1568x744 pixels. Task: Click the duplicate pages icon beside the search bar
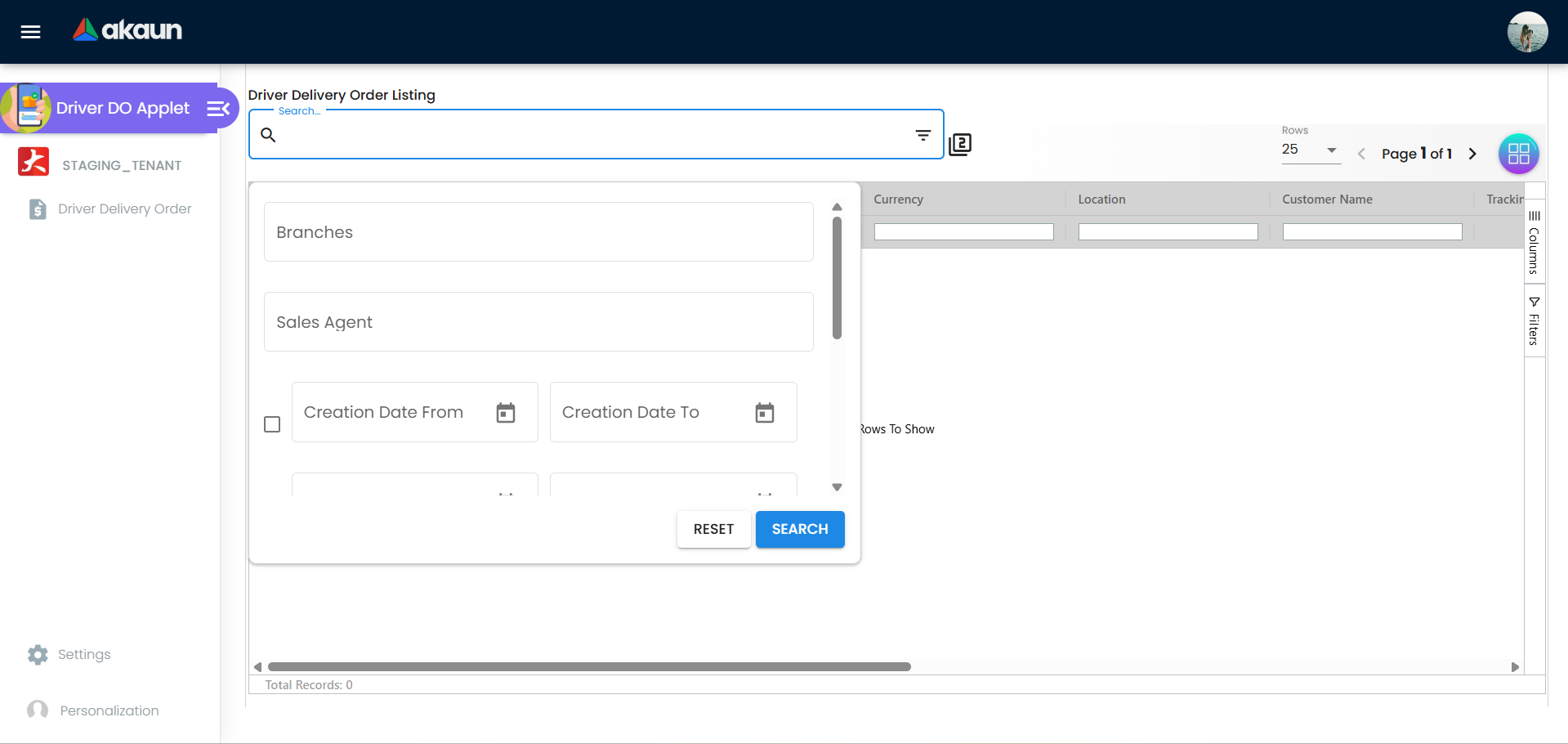960,144
